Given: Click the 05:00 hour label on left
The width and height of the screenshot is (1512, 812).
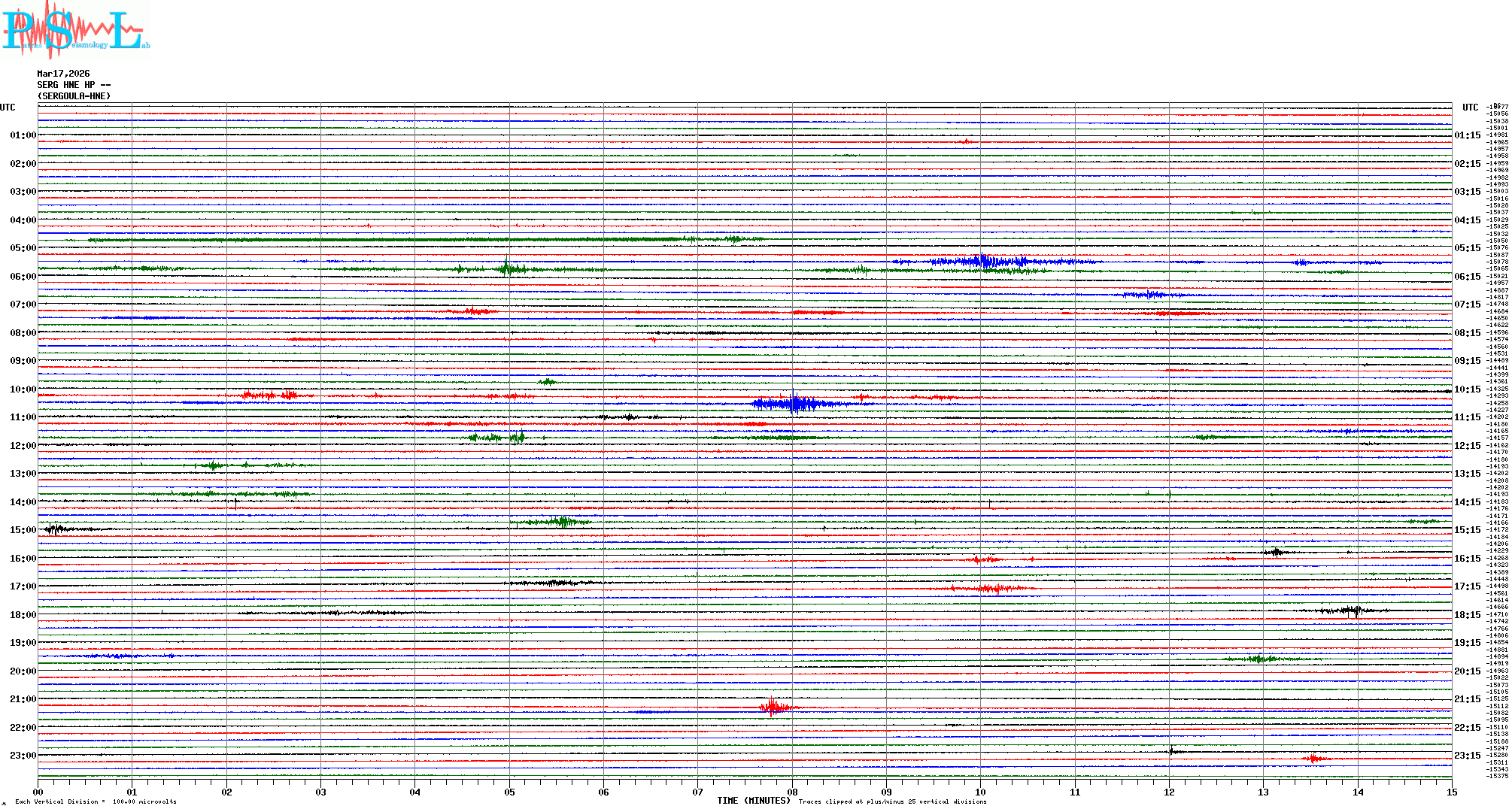Looking at the screenshot, I should (x=23, y=248).
